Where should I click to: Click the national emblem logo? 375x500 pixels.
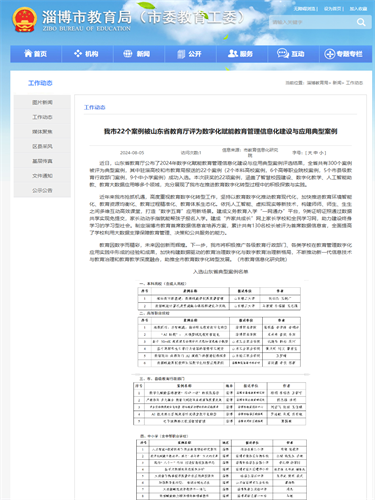pyautogui.click(x=24, y=20)
